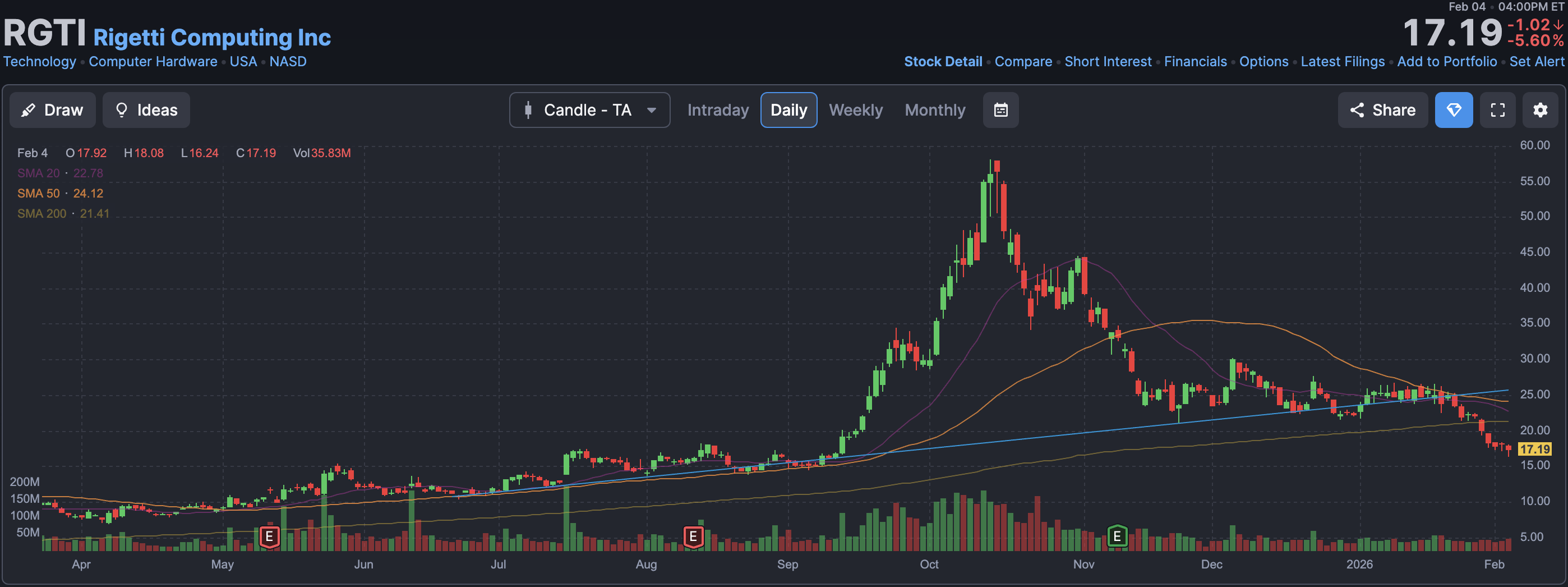Open the Draw tool
This screenshot has width=1568, height=587.
(x=52, y=110)
